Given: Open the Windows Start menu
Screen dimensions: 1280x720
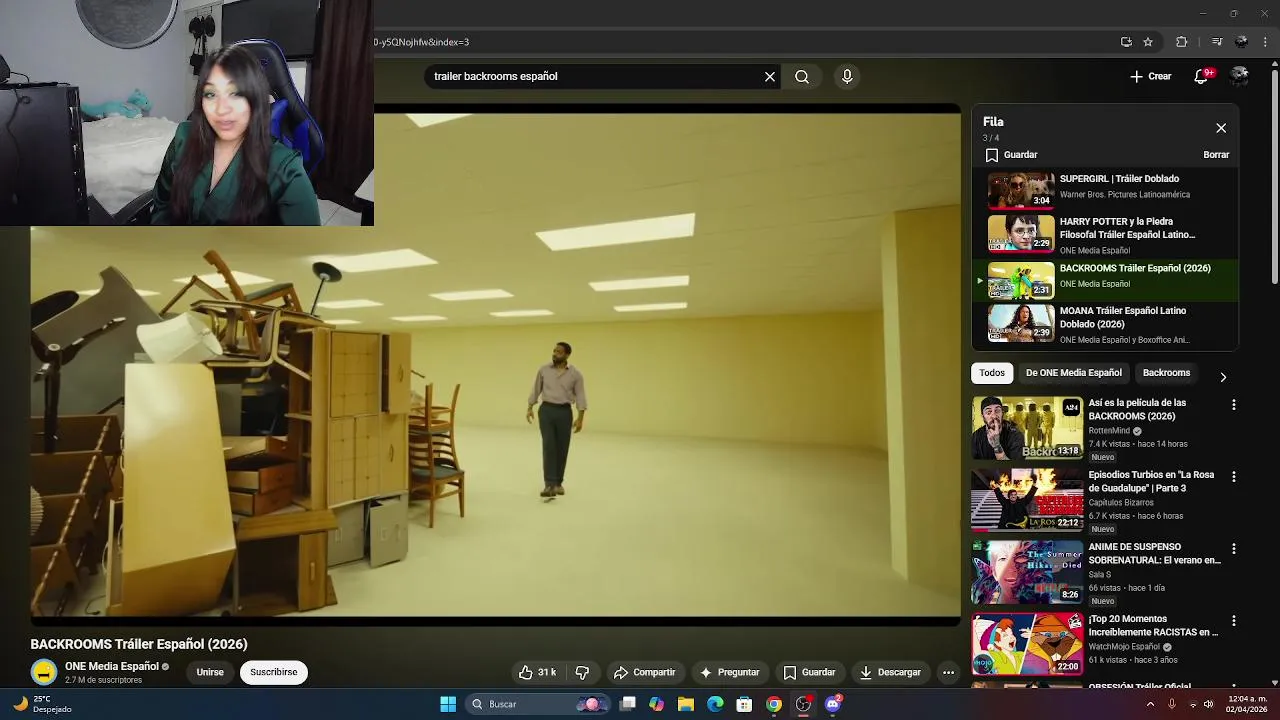Looking at the screenshot, I should (x=448, y=704).
